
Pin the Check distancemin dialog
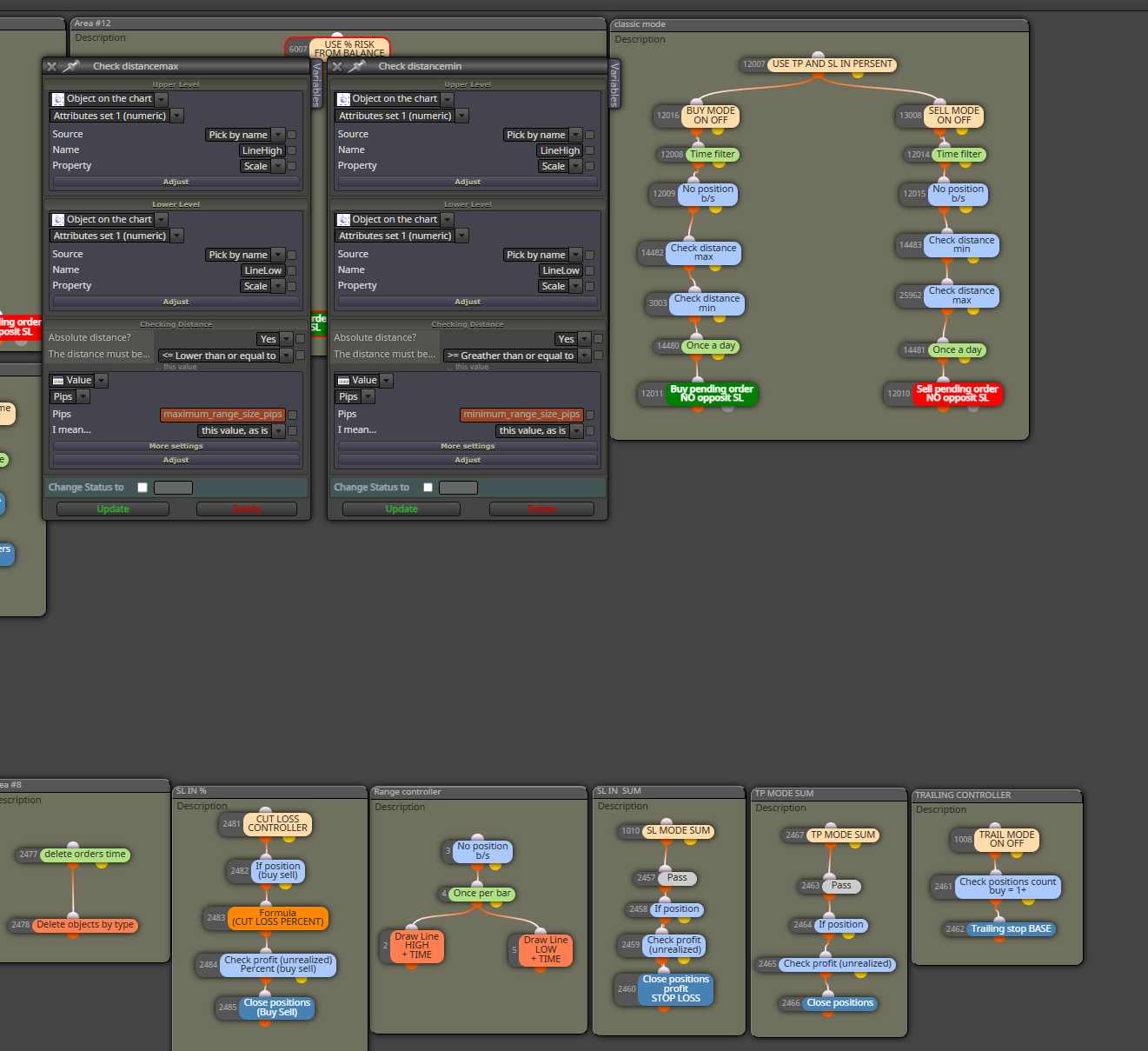(356, 66)
